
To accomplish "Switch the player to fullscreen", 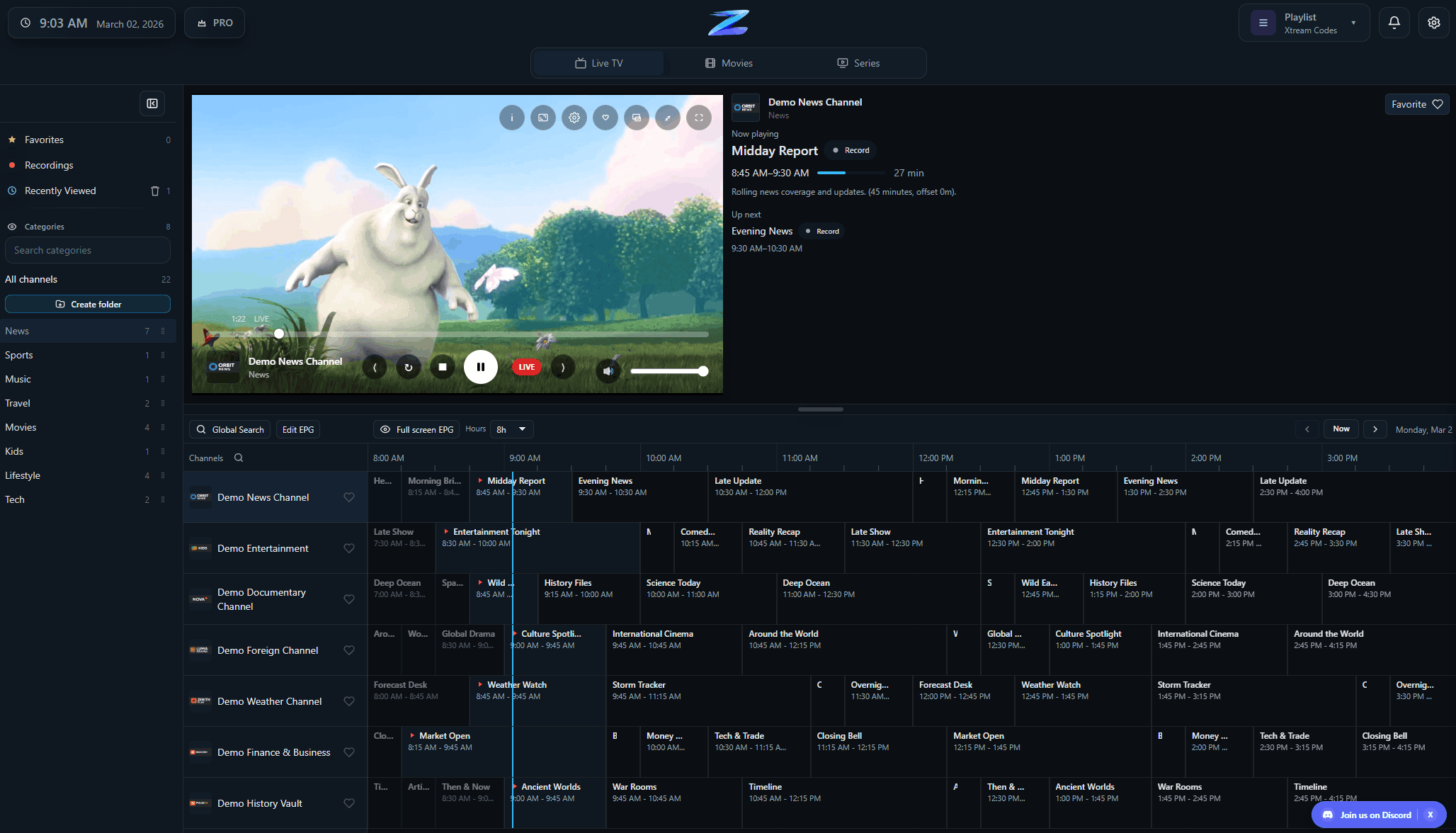I will coord(699,118).
